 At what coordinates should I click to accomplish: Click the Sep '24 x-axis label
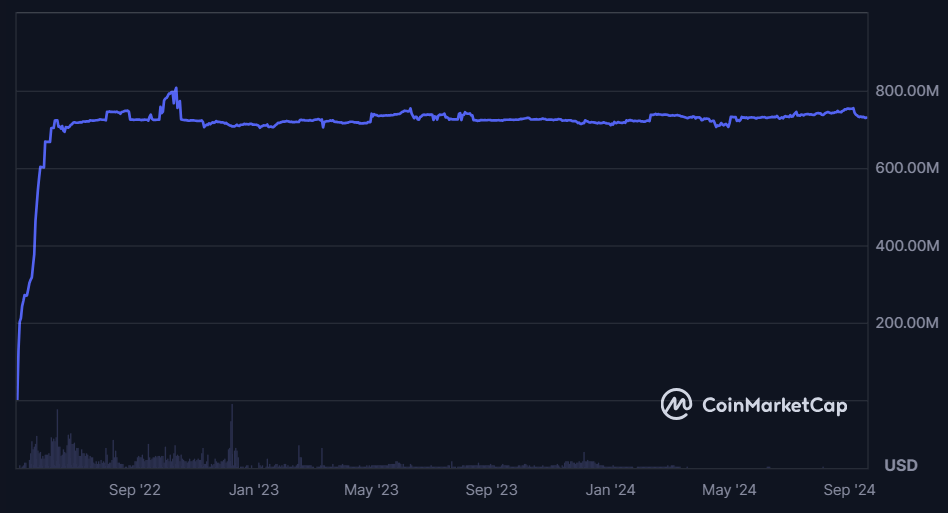click(x=850, y=490)
